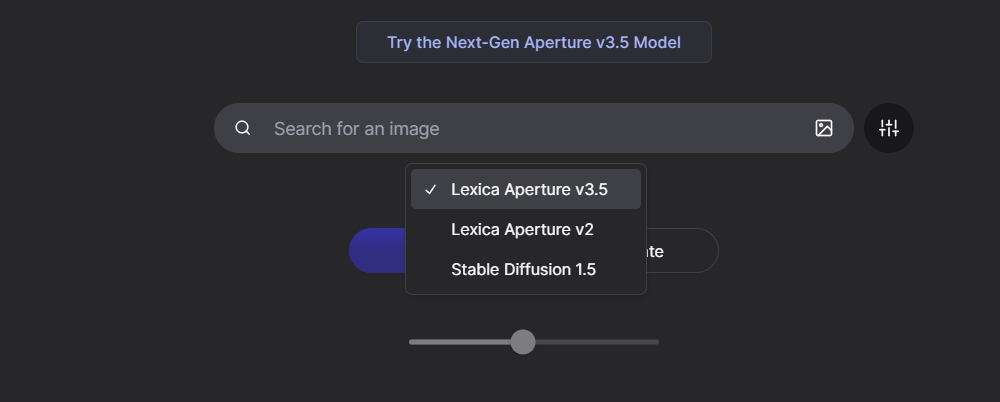Pick Stable Diffusion 1.5 model
This screenshot has height=402, width=1000.
[526, 269]
